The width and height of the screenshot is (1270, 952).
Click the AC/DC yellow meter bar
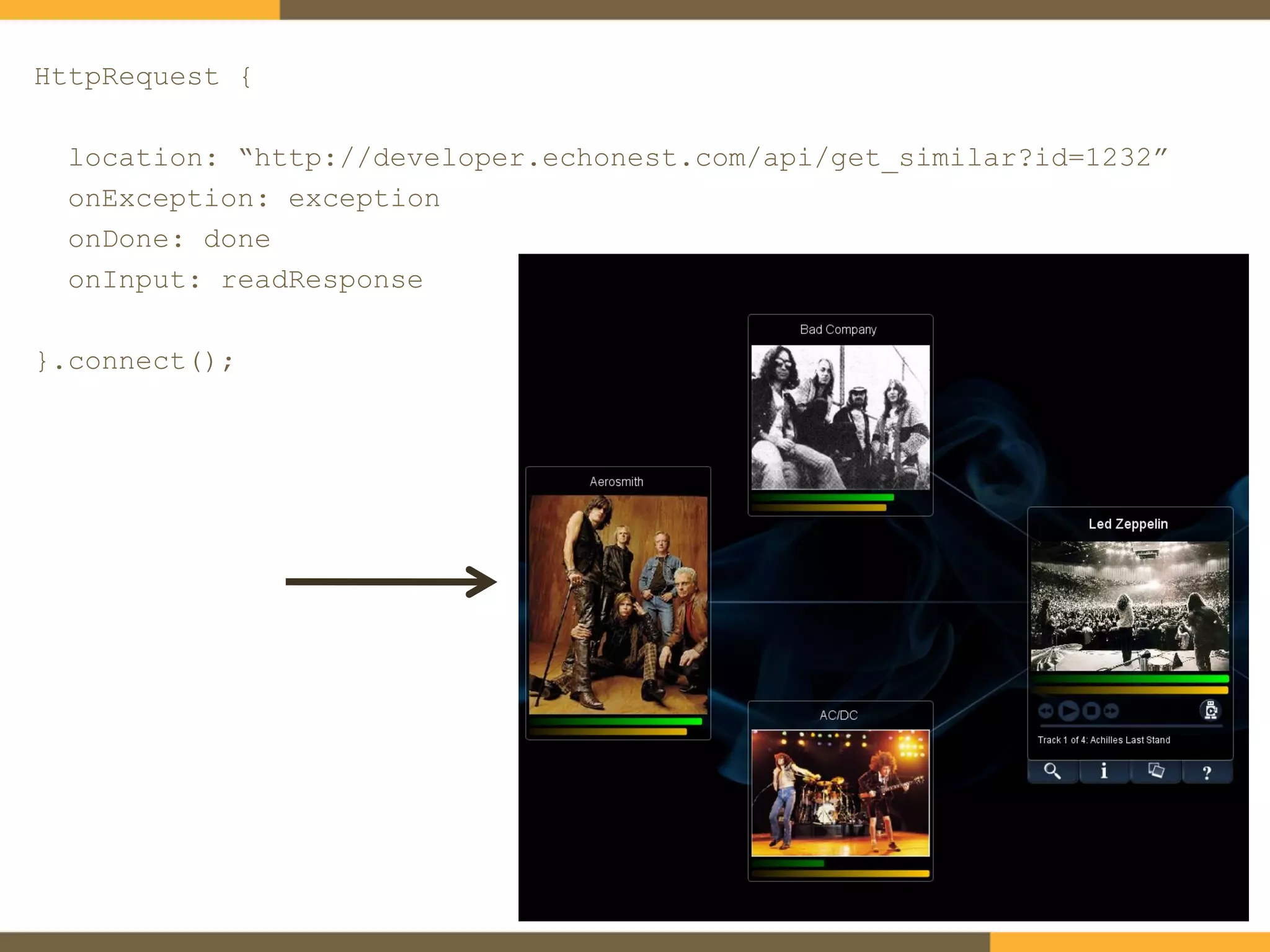point(840,874)
